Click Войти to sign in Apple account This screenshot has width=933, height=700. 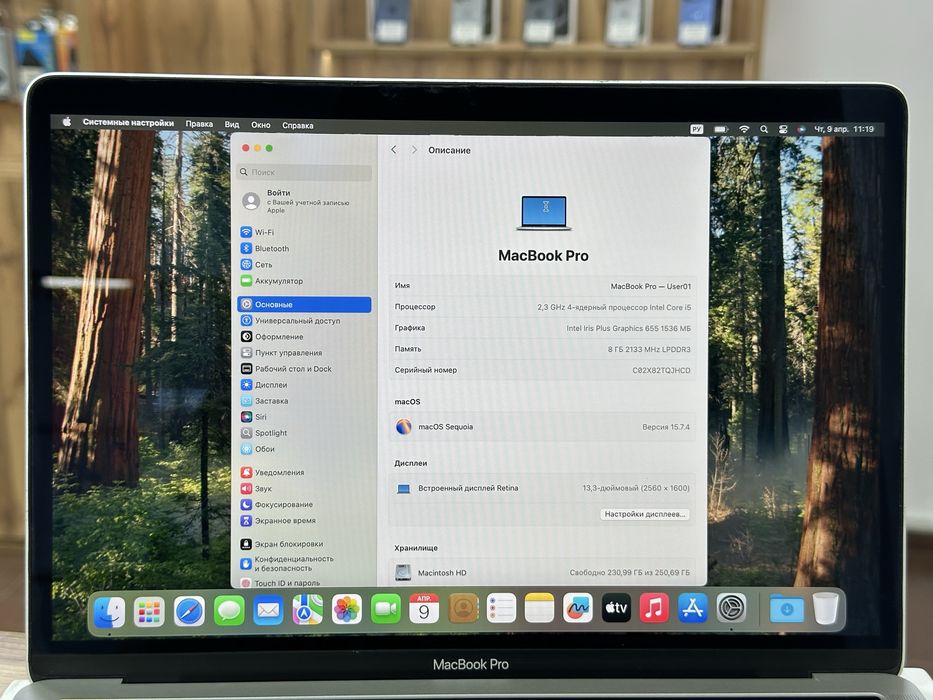[x=304, y=201]
